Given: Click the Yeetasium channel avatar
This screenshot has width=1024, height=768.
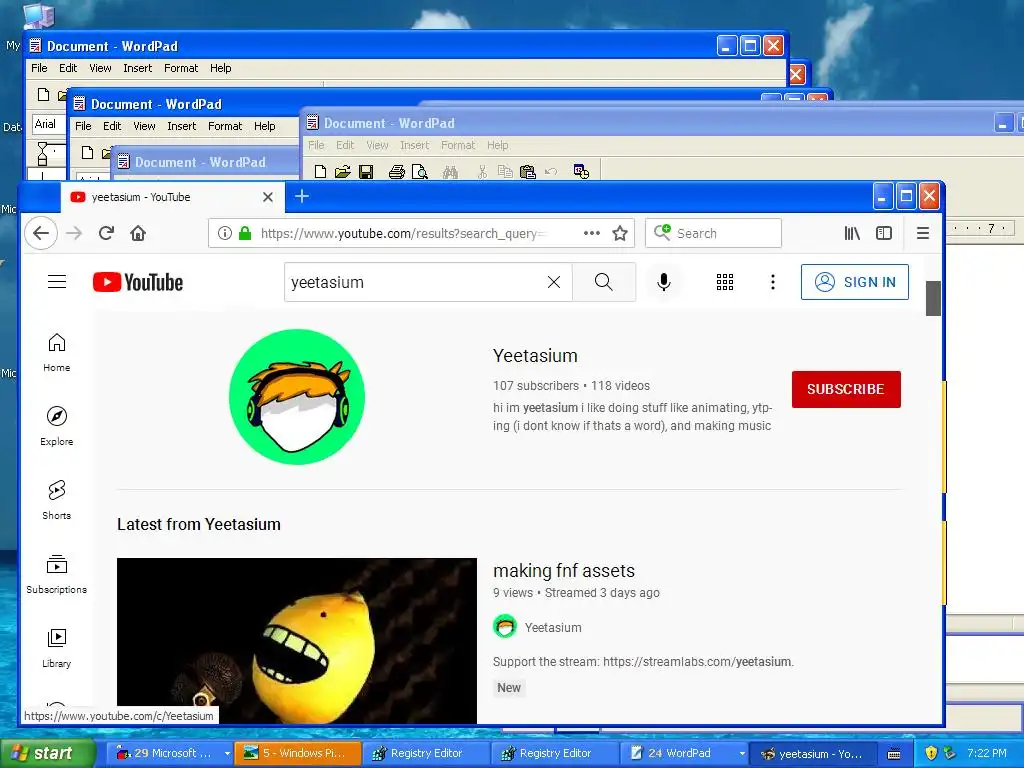Looking at the screenshot, I should coord(297,396).
